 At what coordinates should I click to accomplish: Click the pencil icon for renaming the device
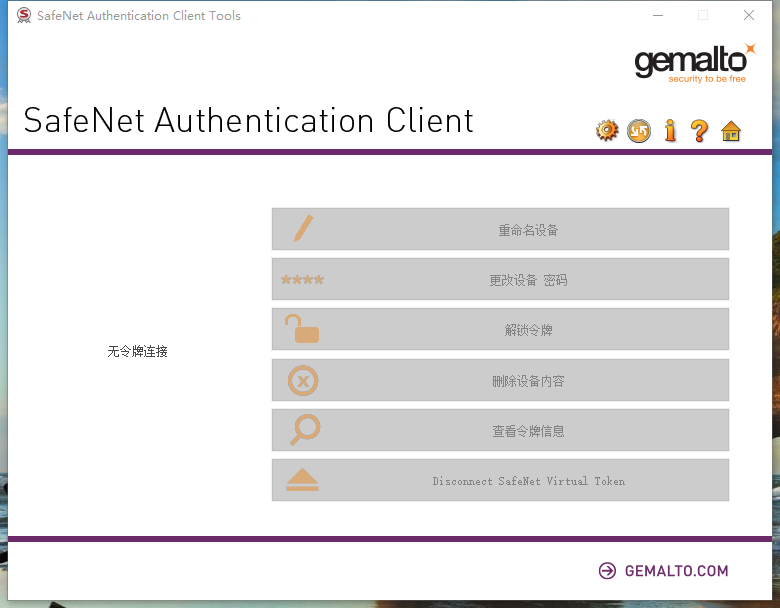point(303,228)
